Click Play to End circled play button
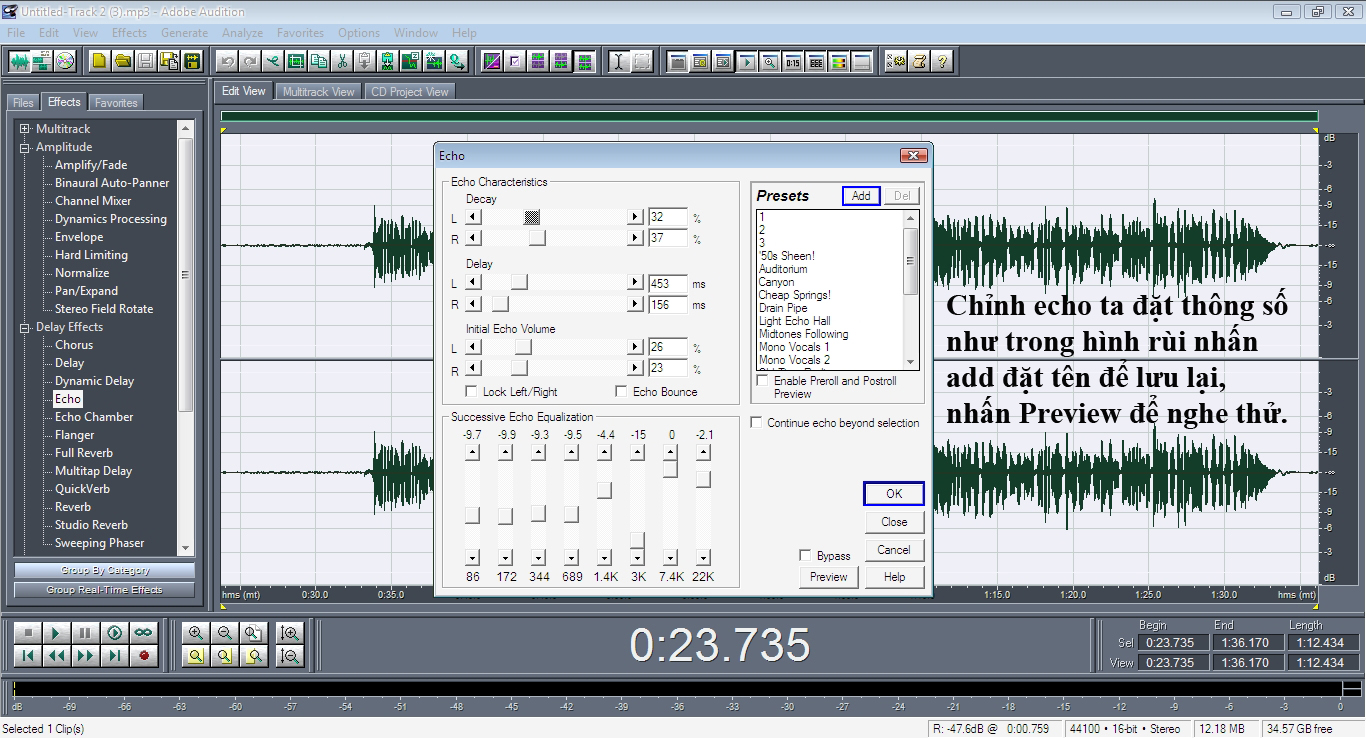Image resolution: width=1366 pixels, height=738 pixels. point(115,633)
